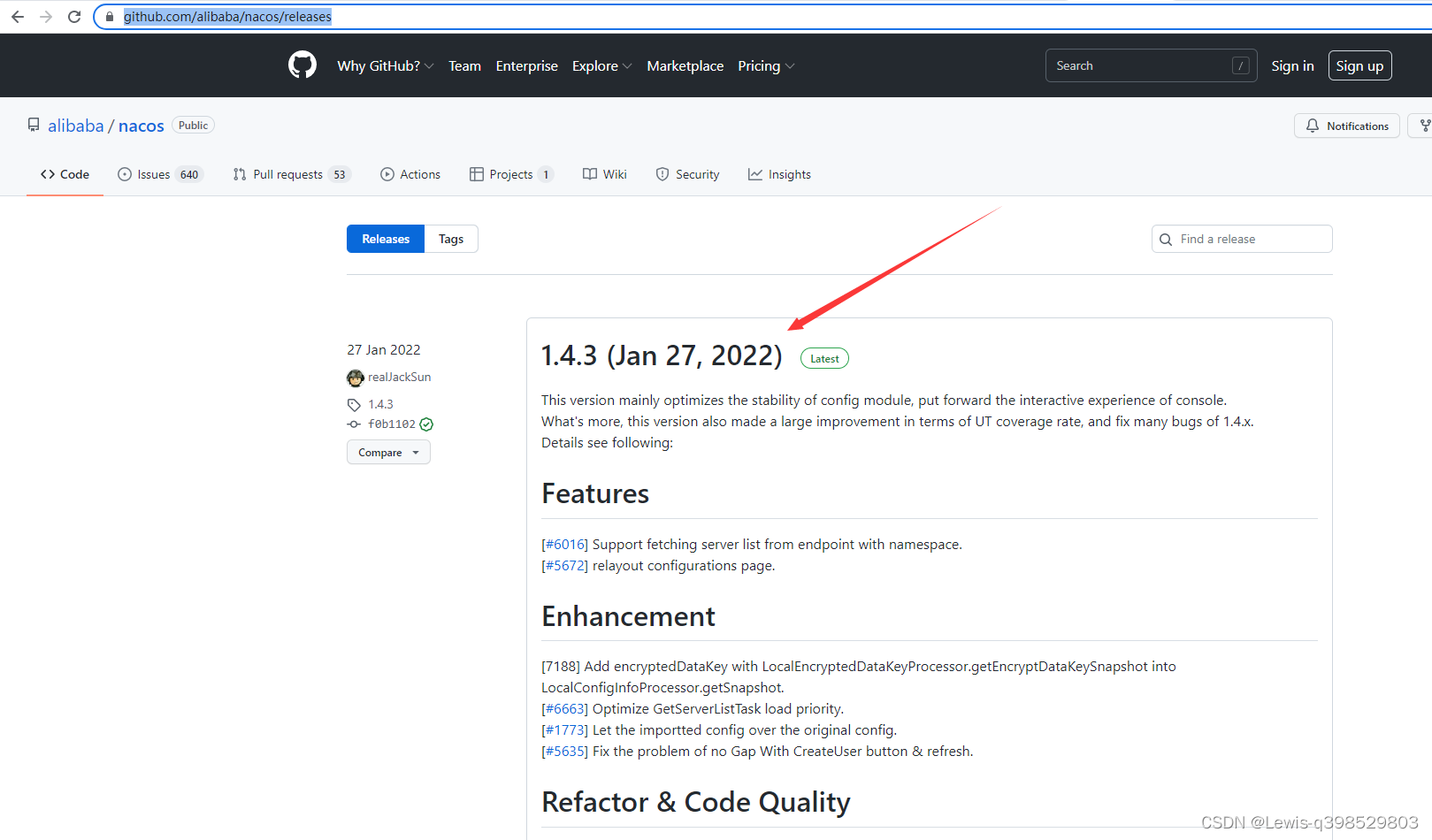
Task: Click the Notifications bell button
Action: [1346, 126]
